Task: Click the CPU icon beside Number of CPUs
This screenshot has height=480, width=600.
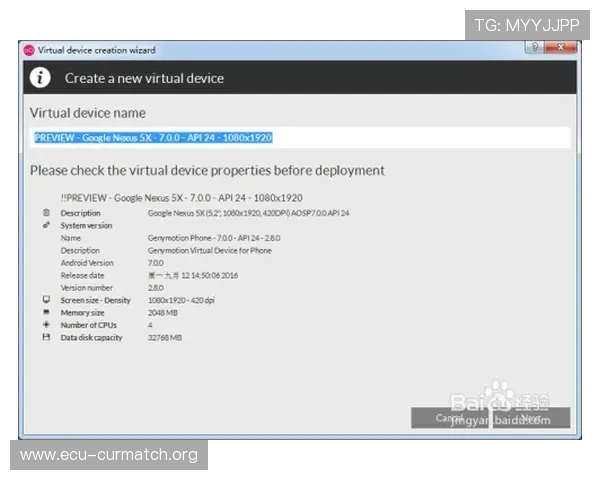Action: click(46, 325)
